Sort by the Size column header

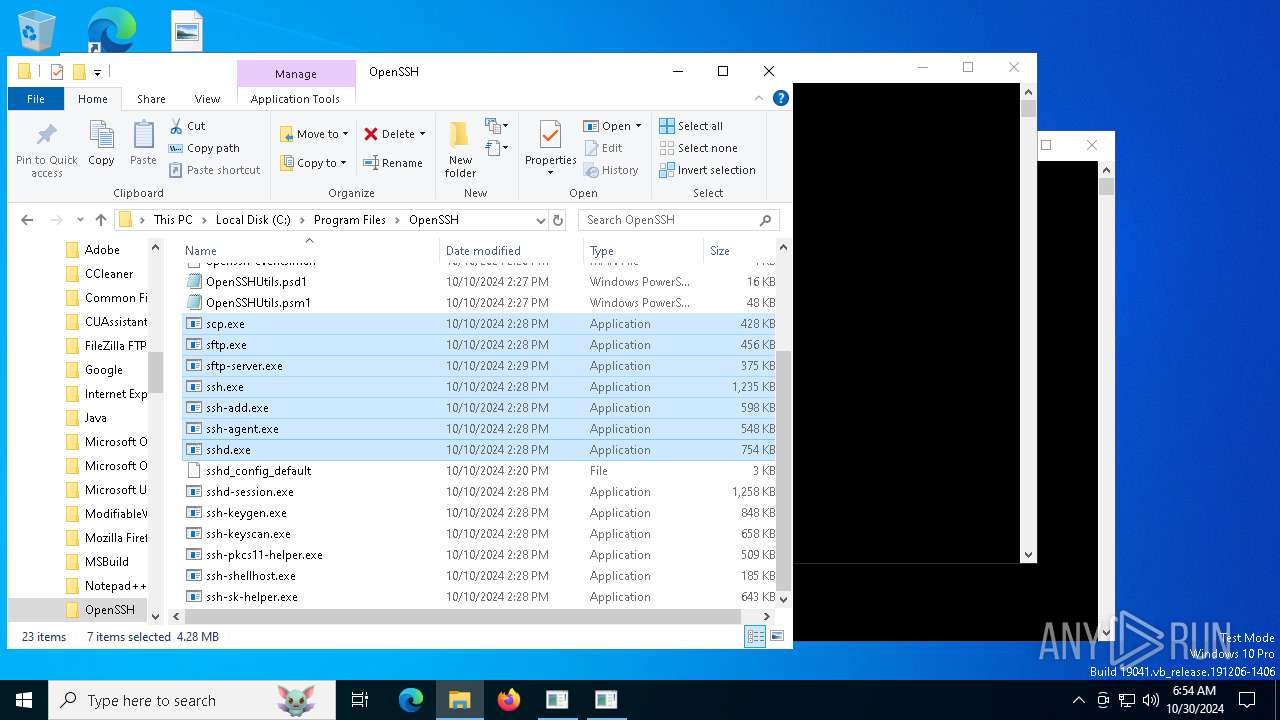739,250
